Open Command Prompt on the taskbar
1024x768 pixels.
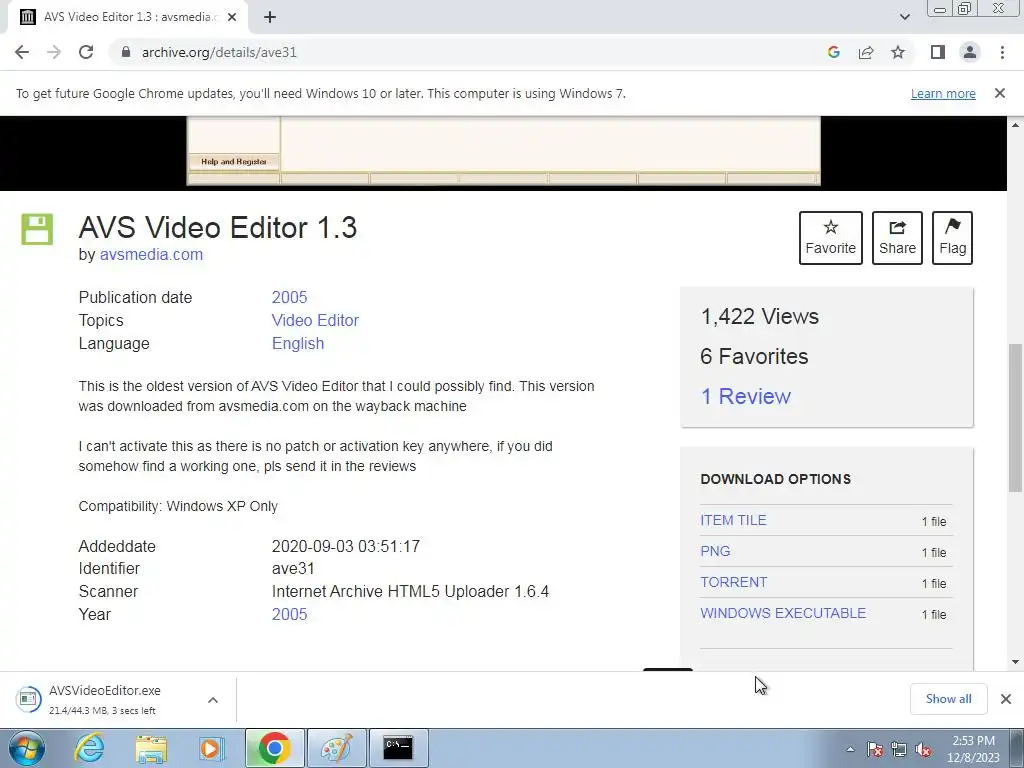point(398,748)
